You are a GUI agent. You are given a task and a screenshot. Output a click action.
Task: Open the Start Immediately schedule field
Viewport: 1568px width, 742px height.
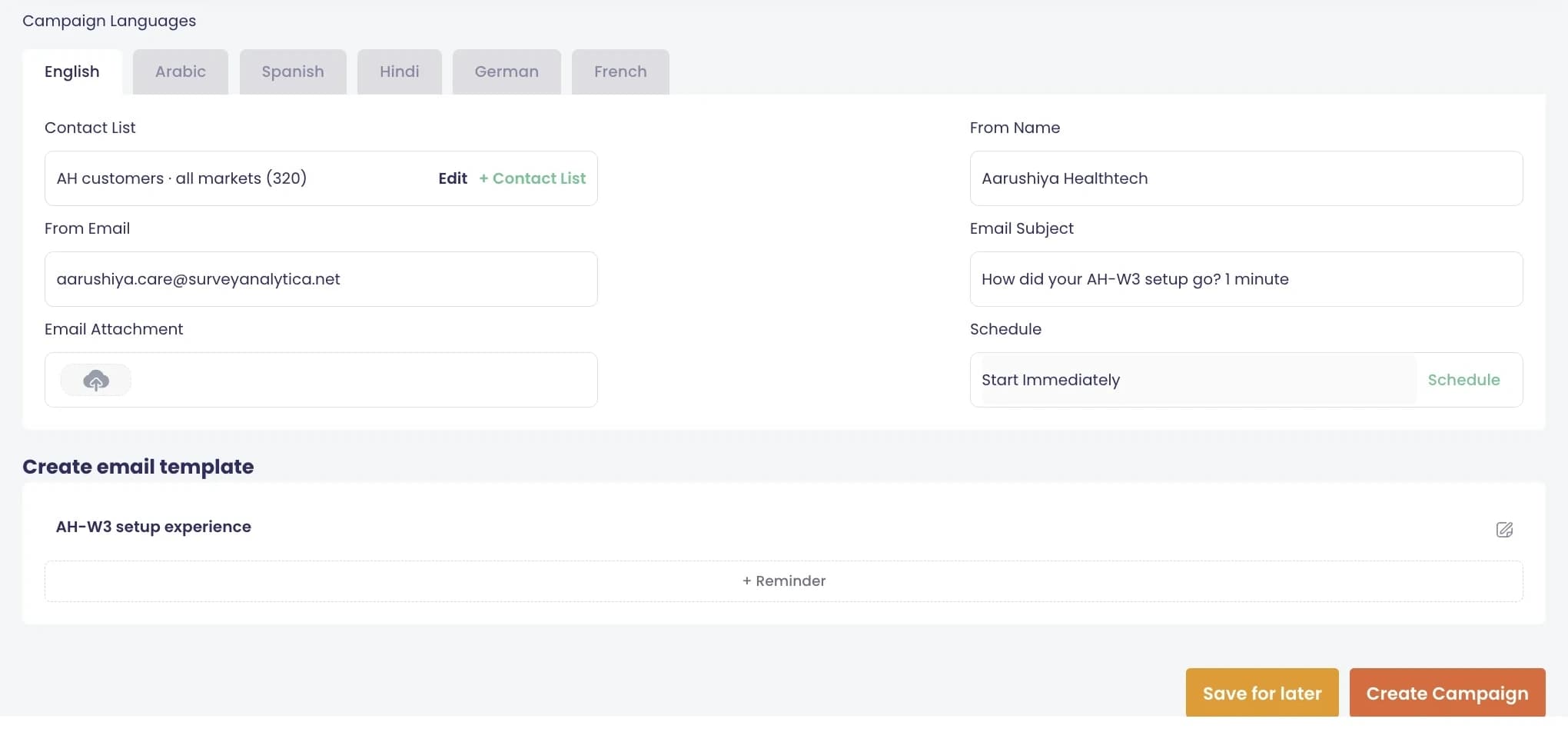[1198, 380]
